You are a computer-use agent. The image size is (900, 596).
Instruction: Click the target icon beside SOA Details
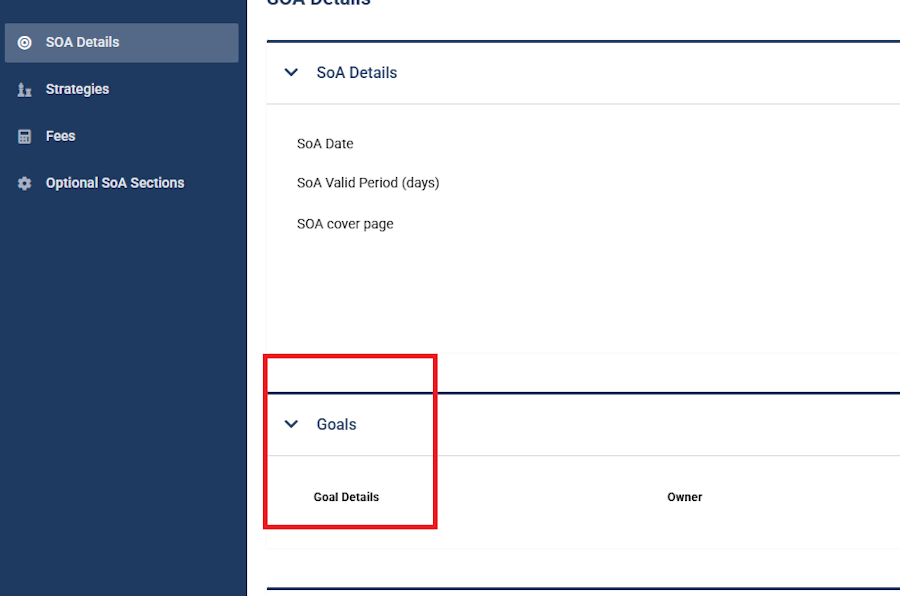point(24,42)
